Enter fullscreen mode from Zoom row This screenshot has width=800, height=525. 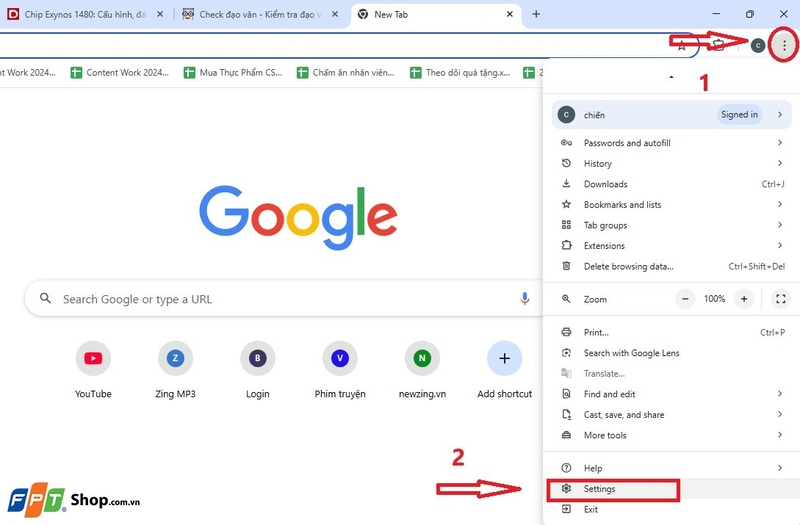(781, 299)
